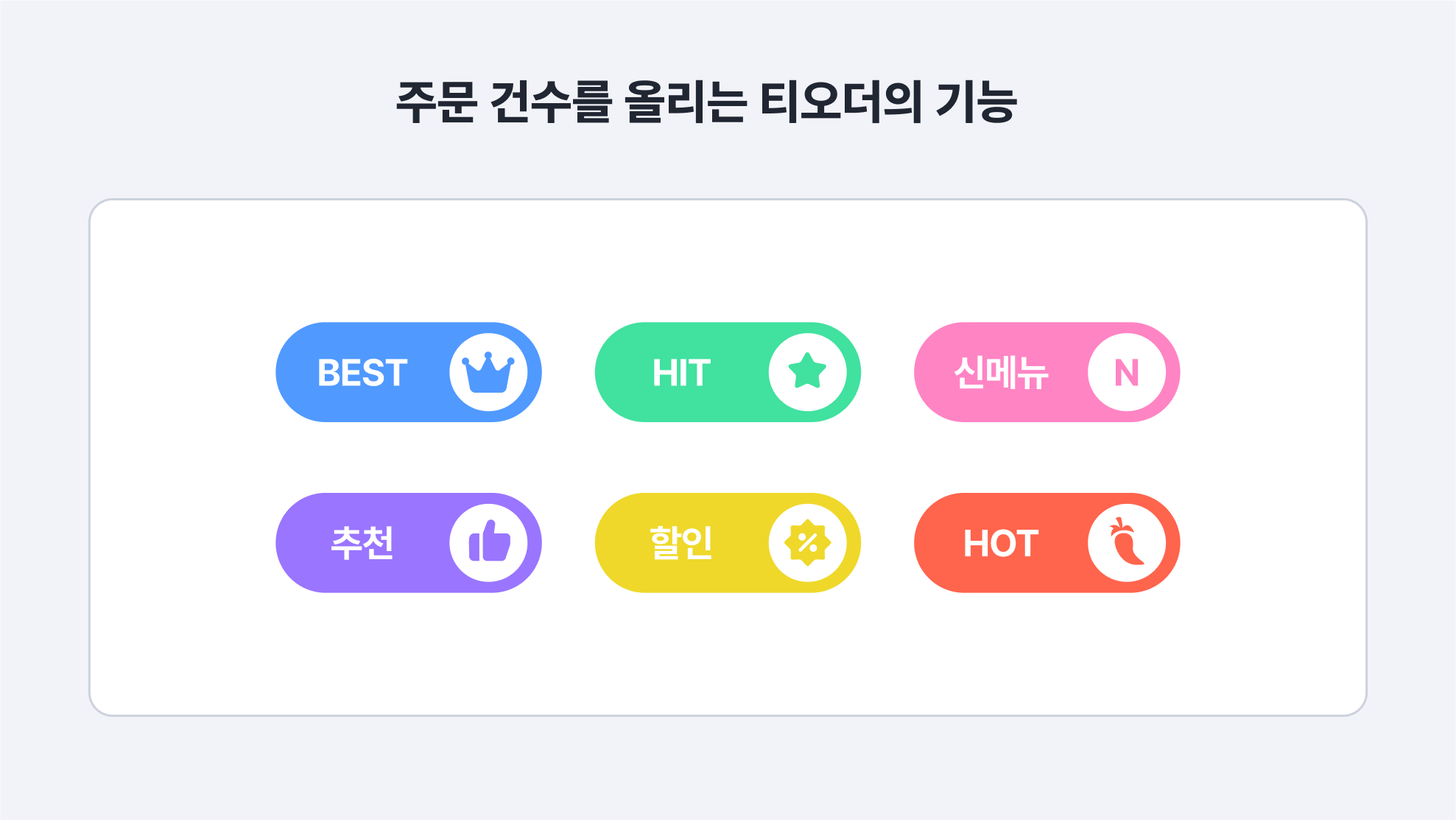
Task: Click the crown icon on BEST badge
Action: 488,373
